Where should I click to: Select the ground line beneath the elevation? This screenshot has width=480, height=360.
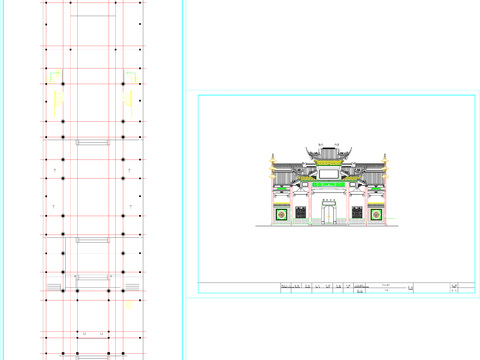click(x=327, y=226)
